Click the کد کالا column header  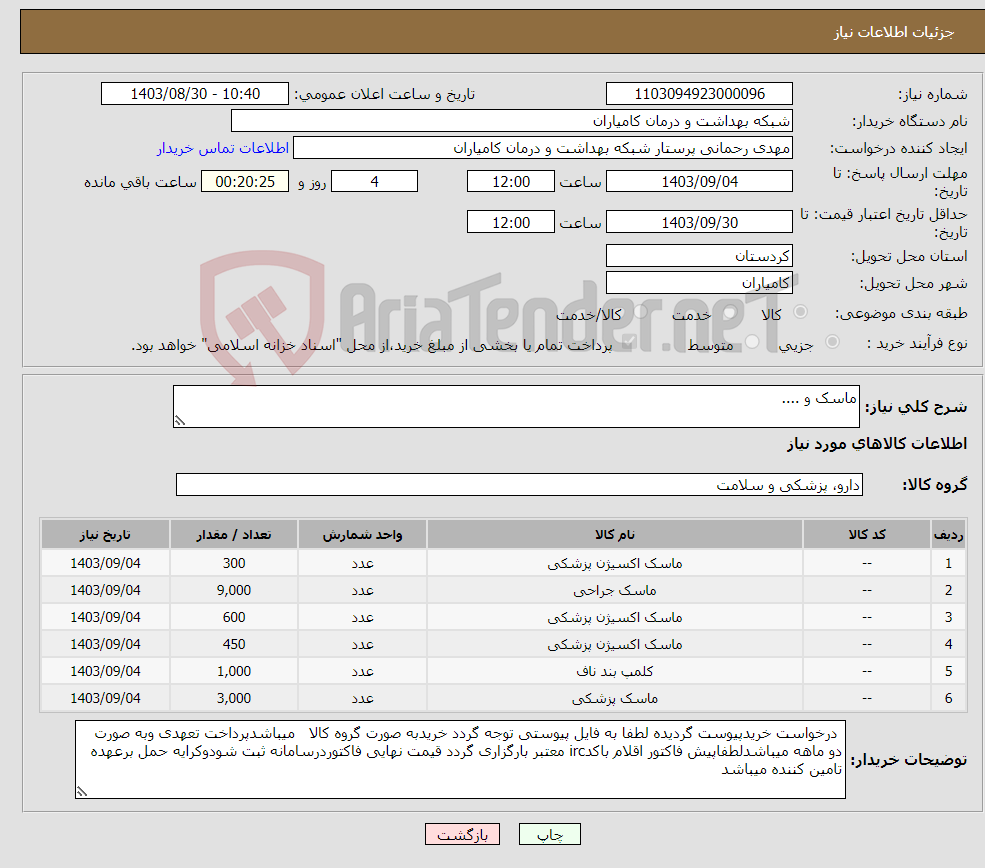(x=867, y=534)
